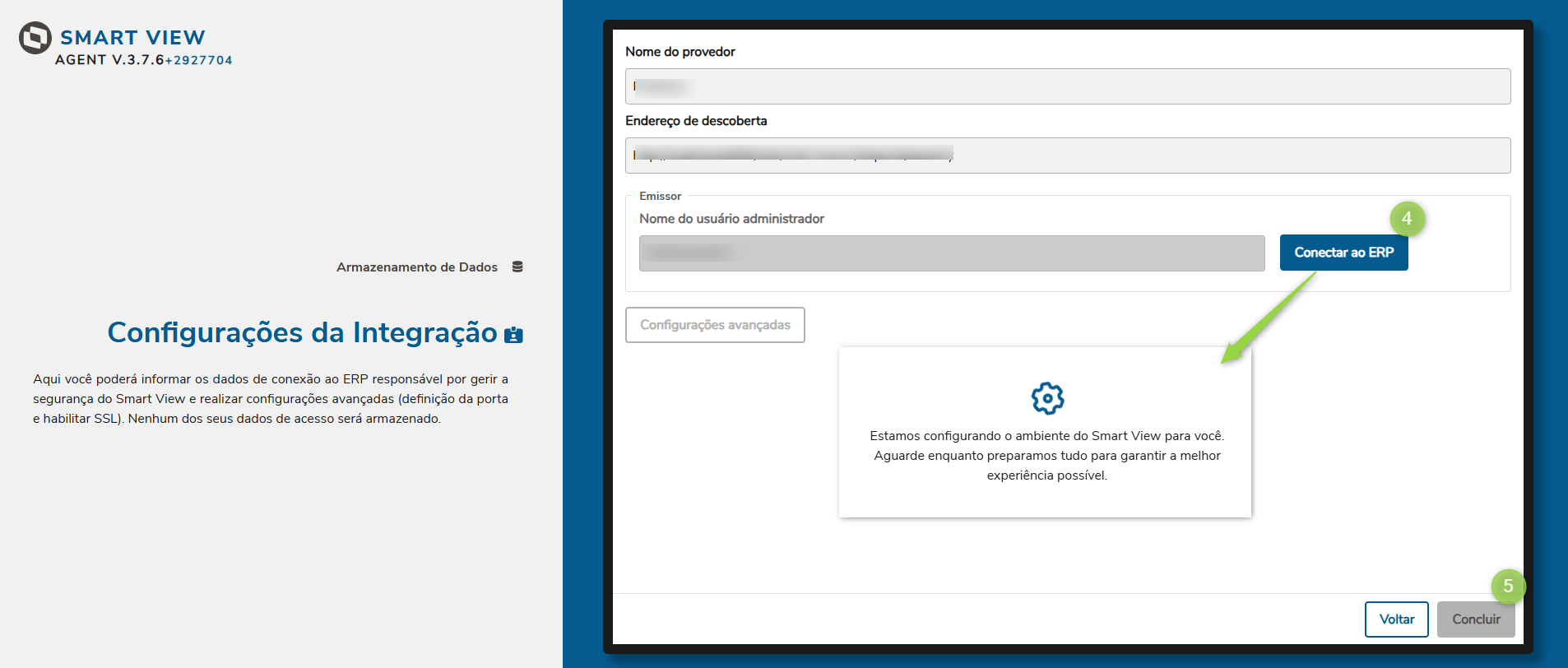Image resolution: width=1568 pixels, height=668 pixels.
Task: Go back with the Voltar button
Action: pyautogui.click(x=1396, y=619)
